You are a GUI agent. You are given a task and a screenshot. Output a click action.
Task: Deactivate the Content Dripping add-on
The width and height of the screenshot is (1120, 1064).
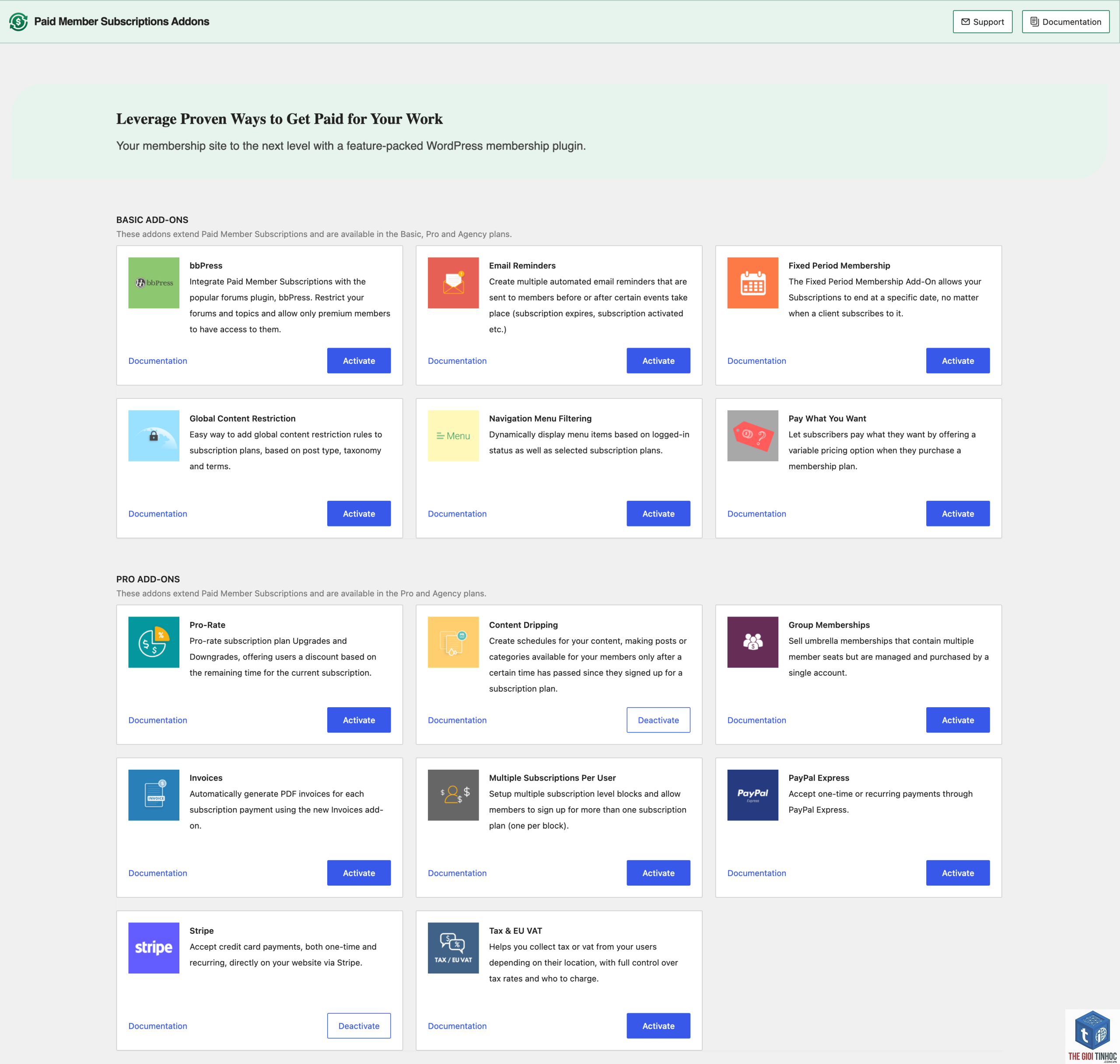tap(658, 720)
